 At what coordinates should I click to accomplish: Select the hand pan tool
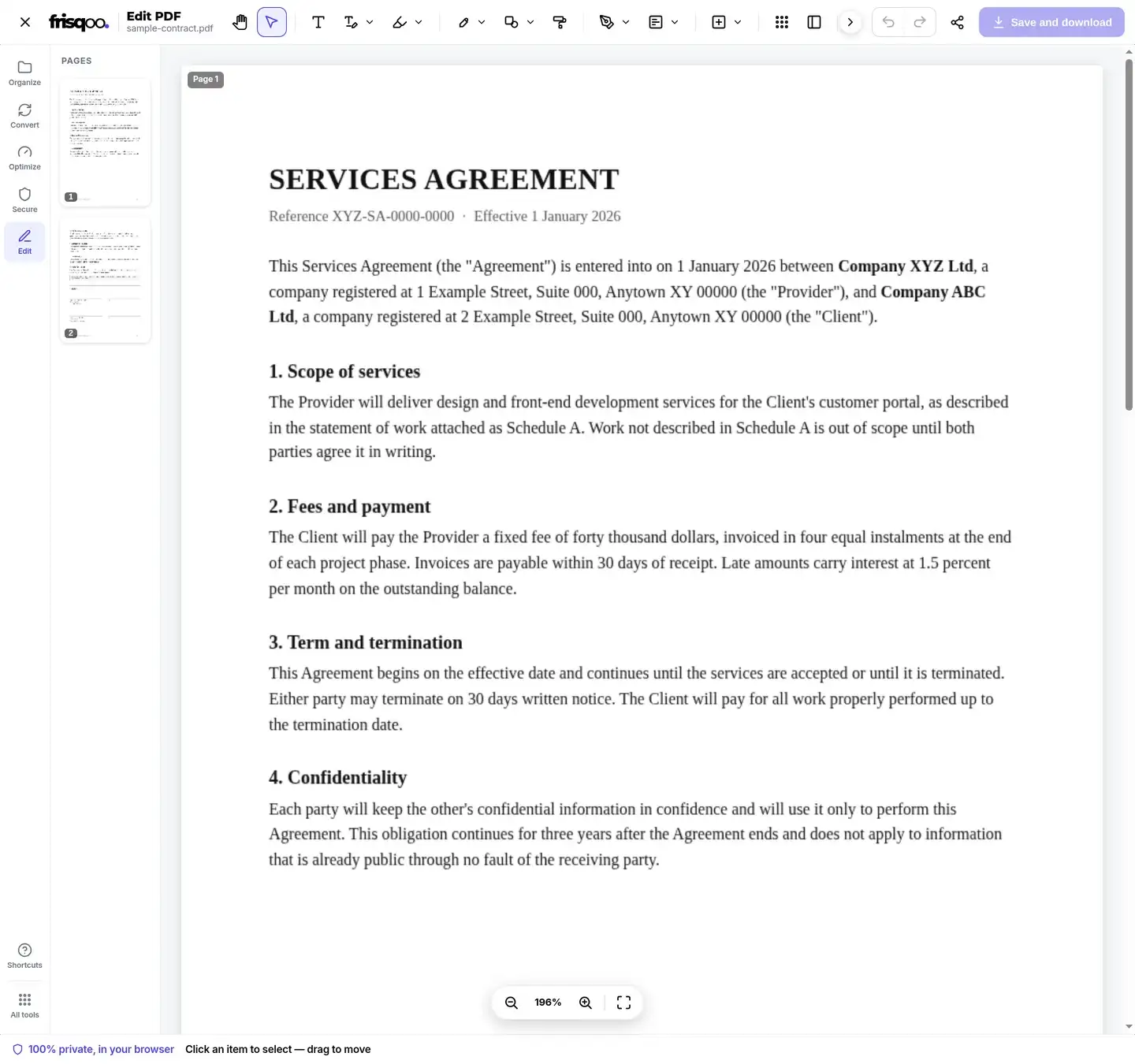click(x=240, y=22)
